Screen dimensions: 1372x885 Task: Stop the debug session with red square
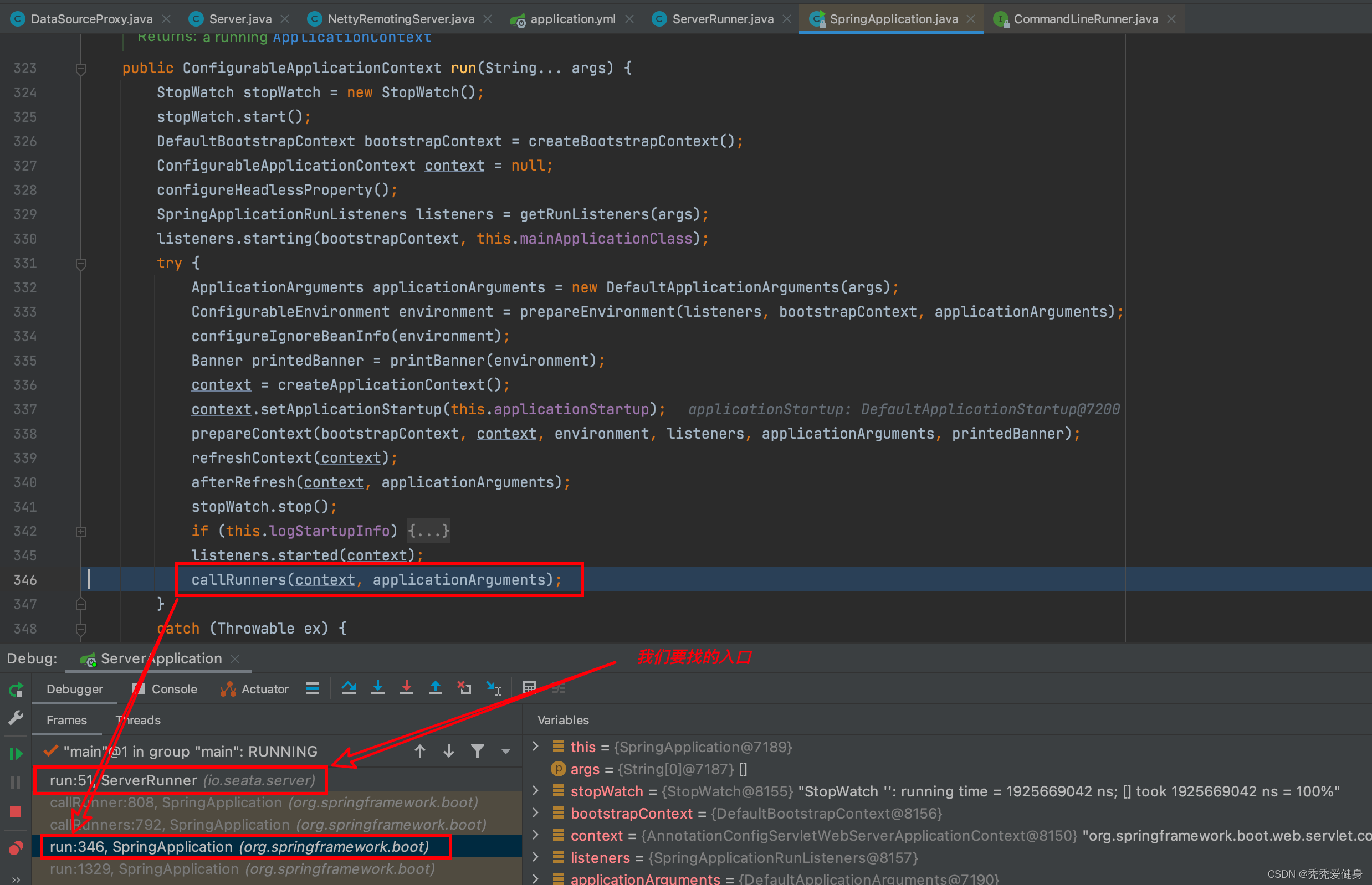[x=16, y=812]
